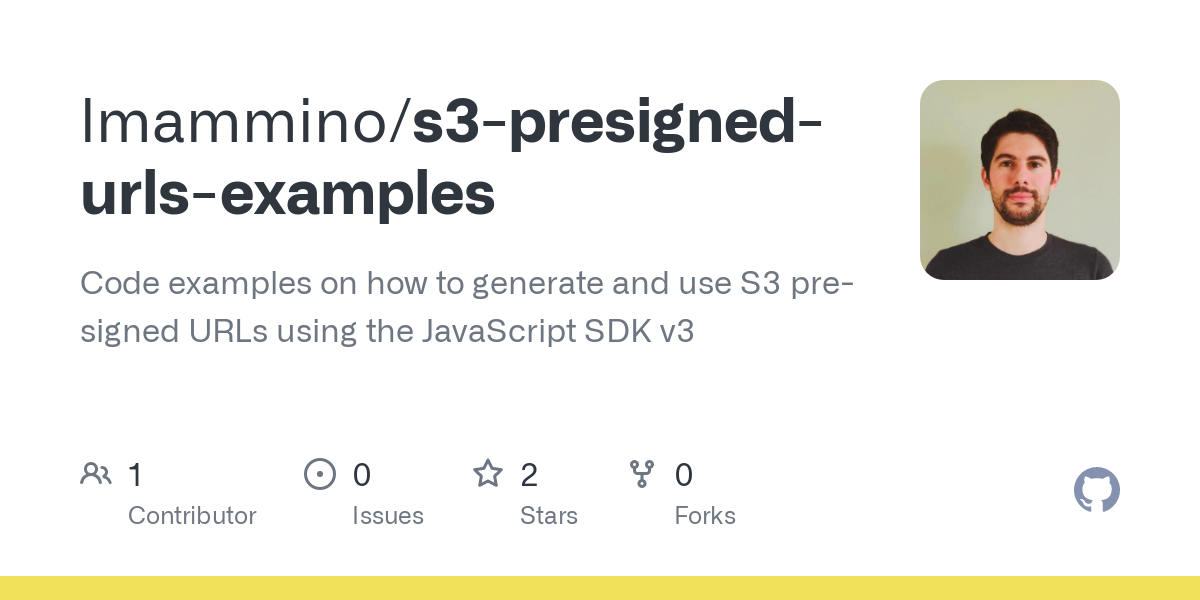Select the "Stars" label

(549, 516)
